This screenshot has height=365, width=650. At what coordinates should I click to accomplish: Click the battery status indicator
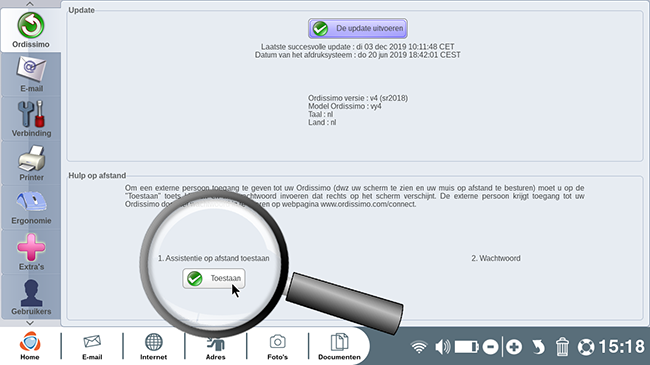pos(466,347)
